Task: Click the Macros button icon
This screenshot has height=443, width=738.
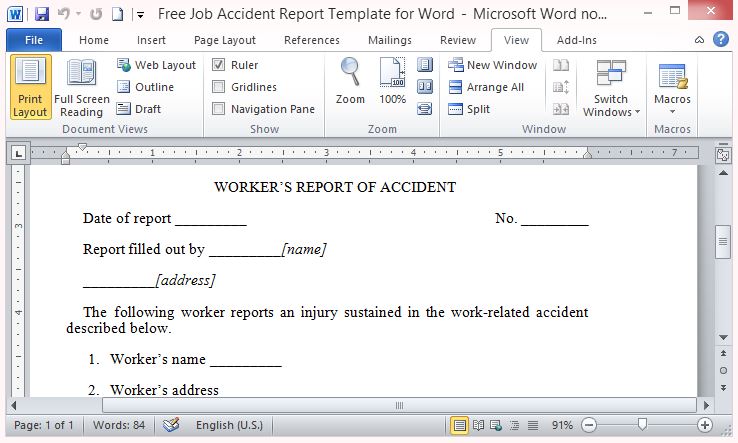Action: tap(672, 77)
